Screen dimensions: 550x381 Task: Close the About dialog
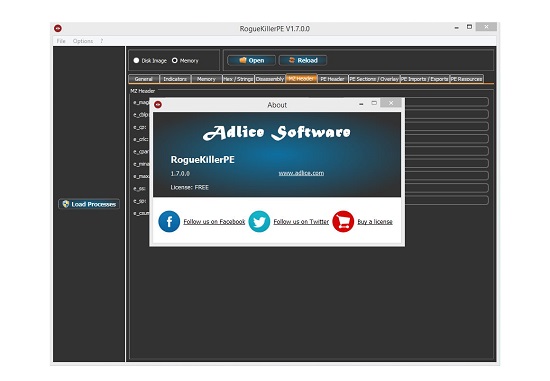(x=391, y=103)
